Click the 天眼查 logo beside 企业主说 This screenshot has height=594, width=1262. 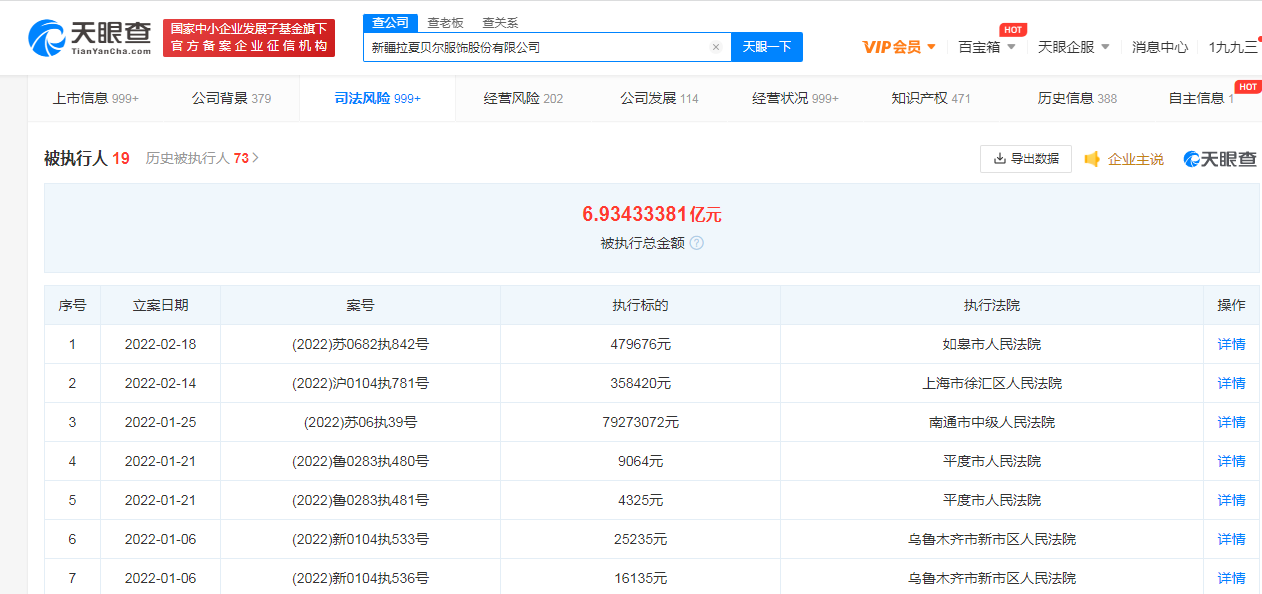pos(1219,159)
